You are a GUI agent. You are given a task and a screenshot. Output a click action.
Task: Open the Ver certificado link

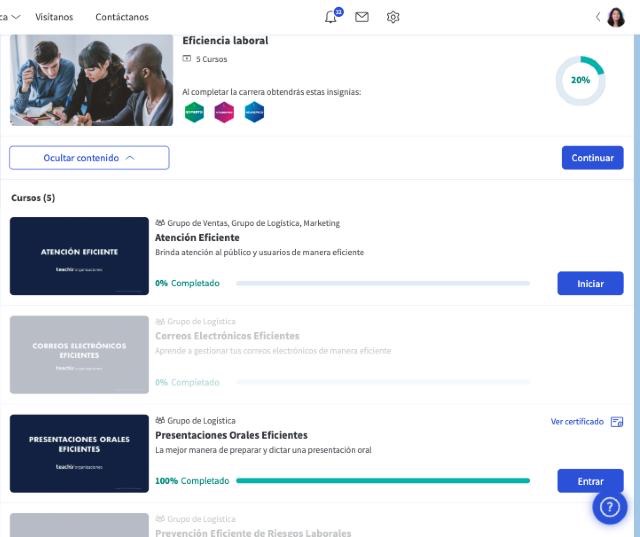click(x=577, y=422)
